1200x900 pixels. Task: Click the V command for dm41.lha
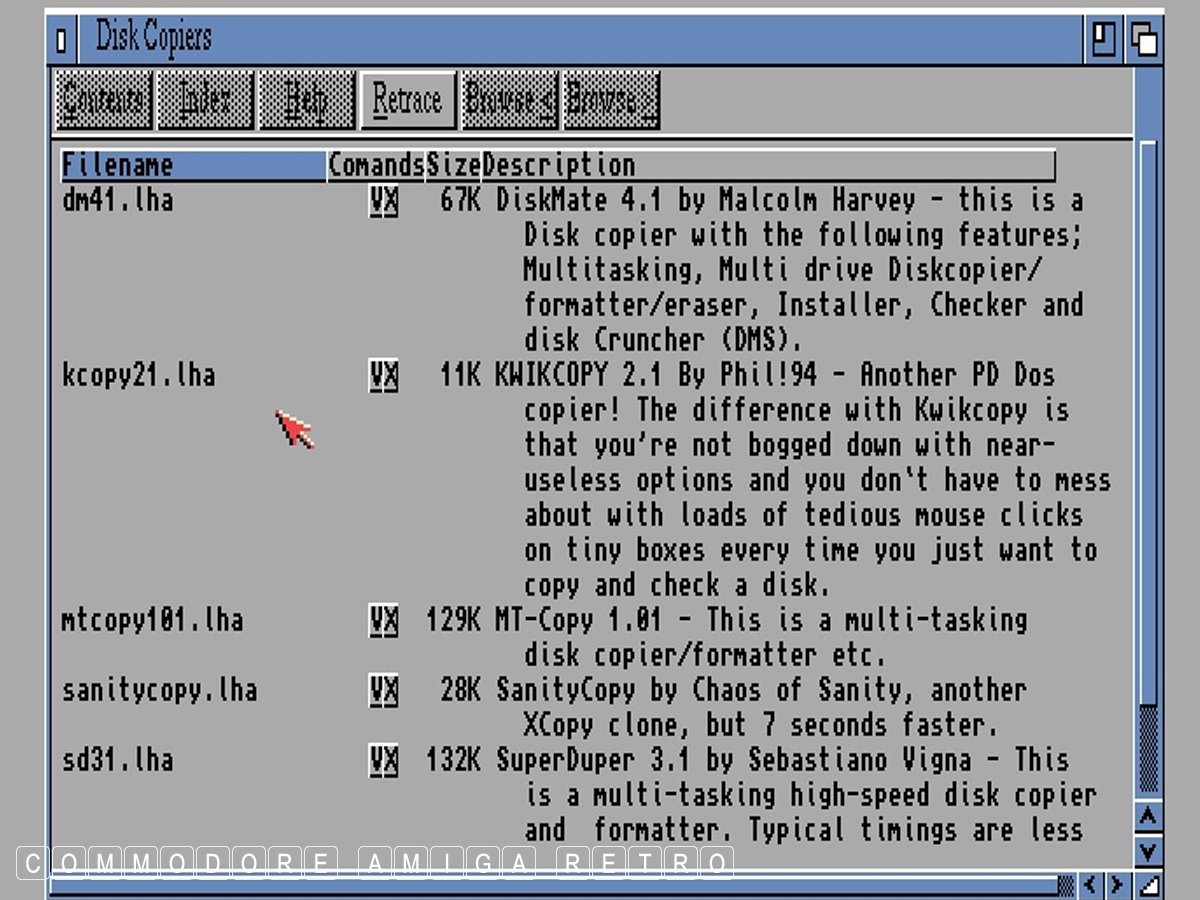[x=376, y=201]
